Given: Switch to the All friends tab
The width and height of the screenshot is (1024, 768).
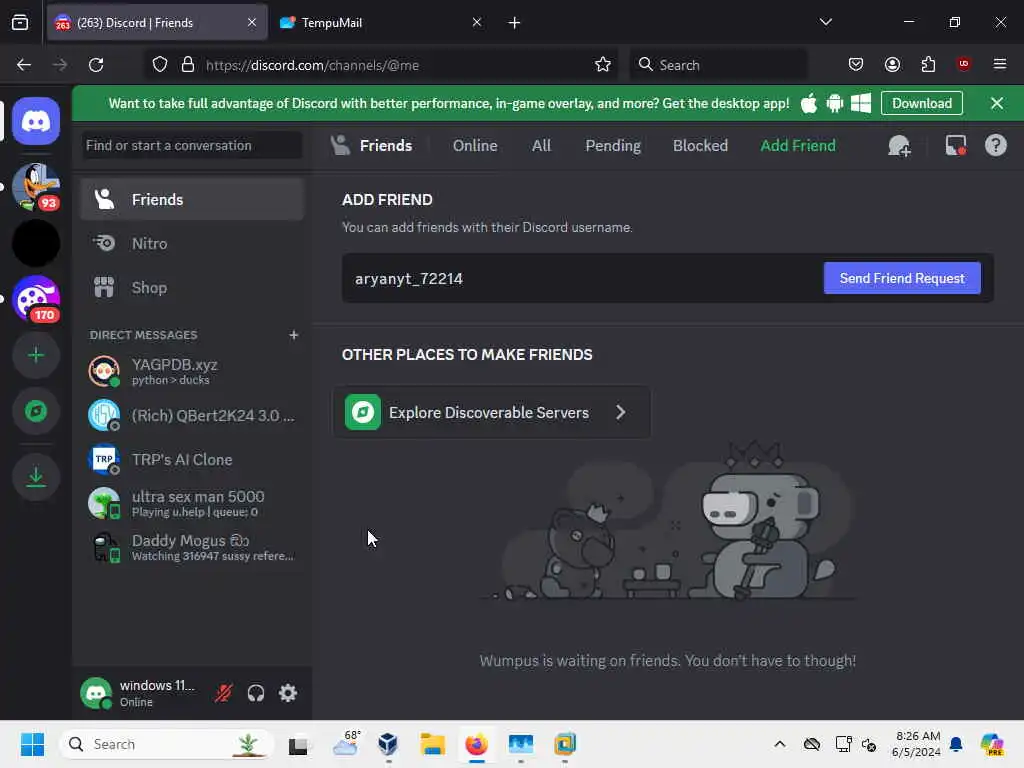Looking at the screenshot, I should pyautogui.click(x=541, y=146).
